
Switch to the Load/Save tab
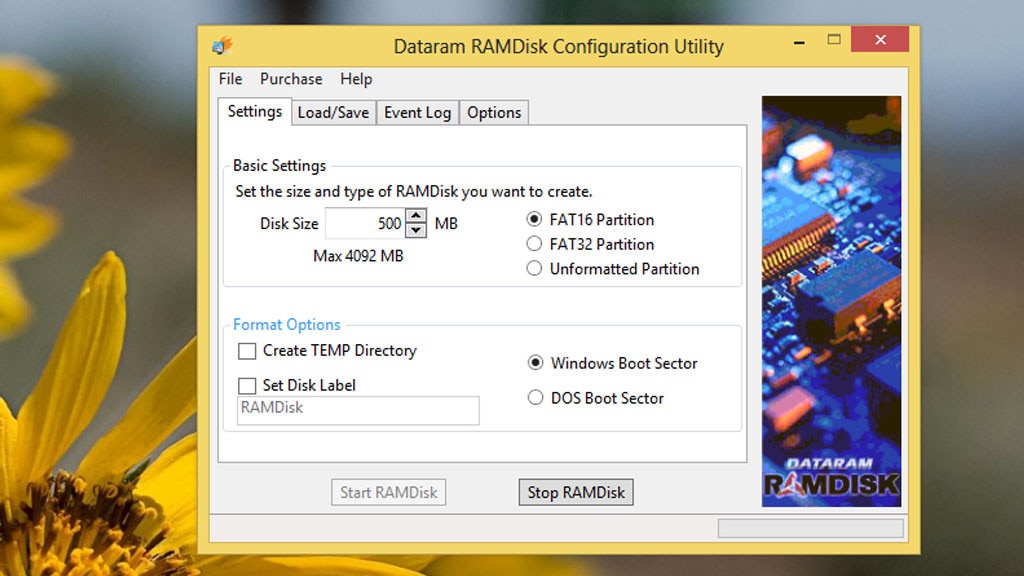point(333,113)
